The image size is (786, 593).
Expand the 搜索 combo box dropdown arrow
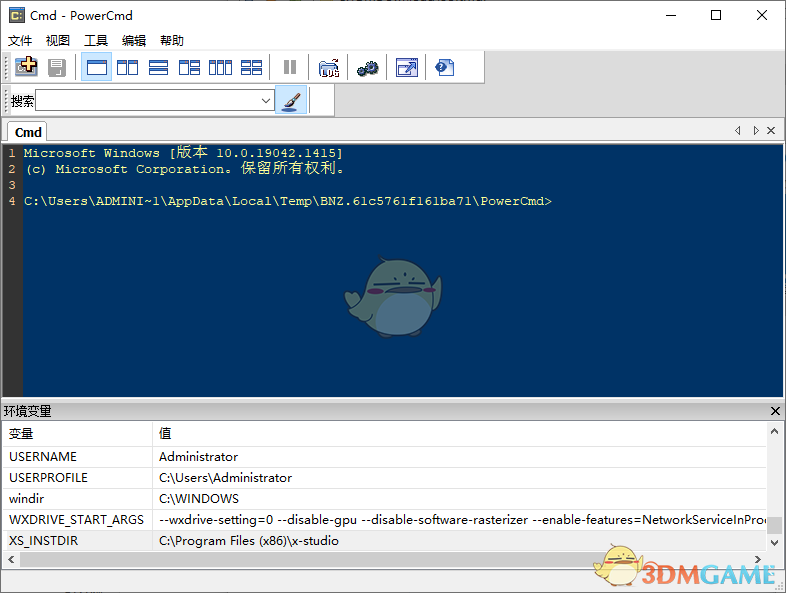pos(266,100)
